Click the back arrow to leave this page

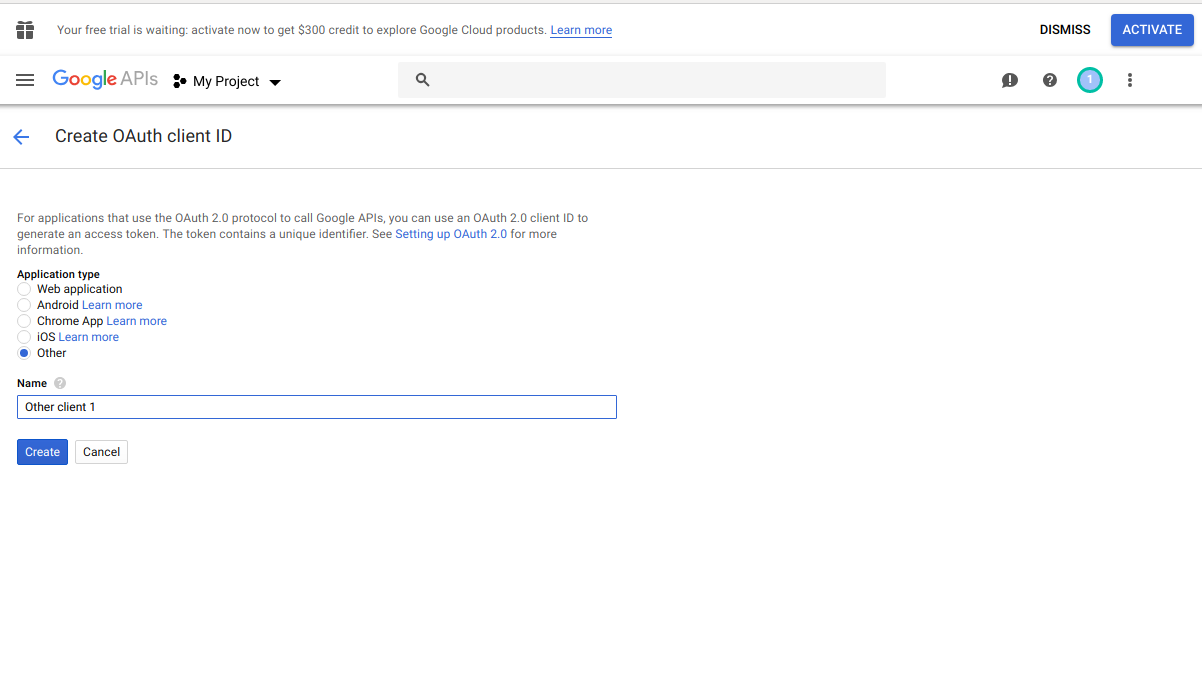coord(21,136)
